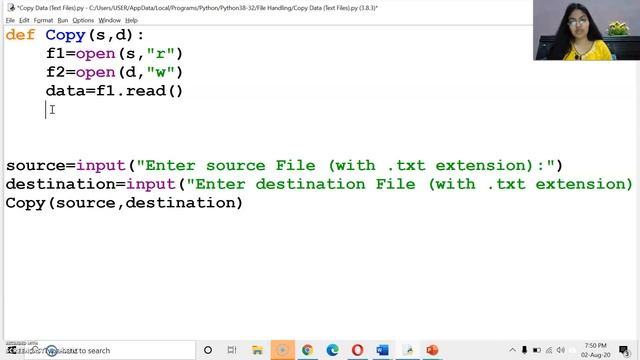This screenshot has width=640, height=360.
Task: Click the Cortana circle icon in taskbar
Action: pos(208,350)
